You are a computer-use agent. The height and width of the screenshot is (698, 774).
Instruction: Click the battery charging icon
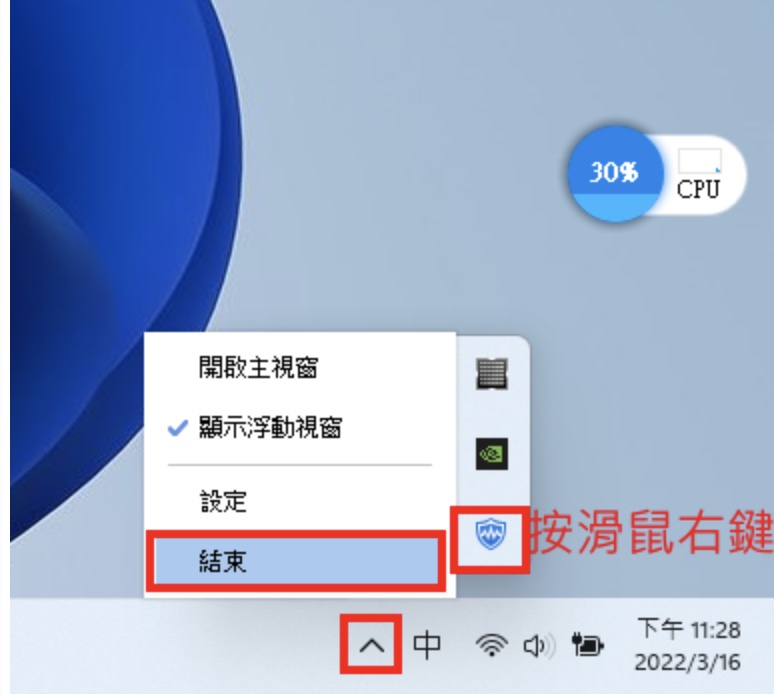click(587, 645)
